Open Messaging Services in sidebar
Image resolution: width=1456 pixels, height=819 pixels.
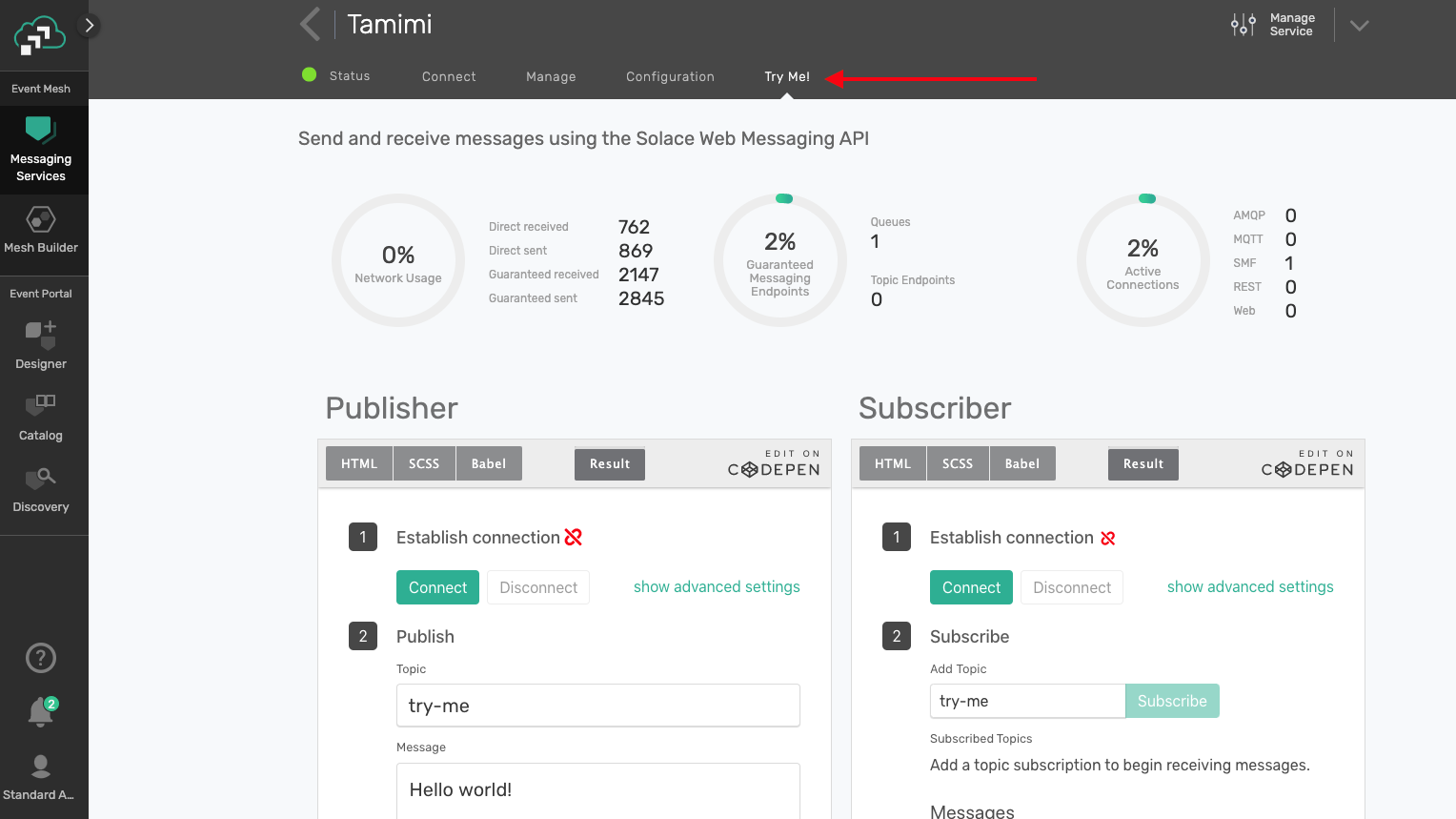41,150
